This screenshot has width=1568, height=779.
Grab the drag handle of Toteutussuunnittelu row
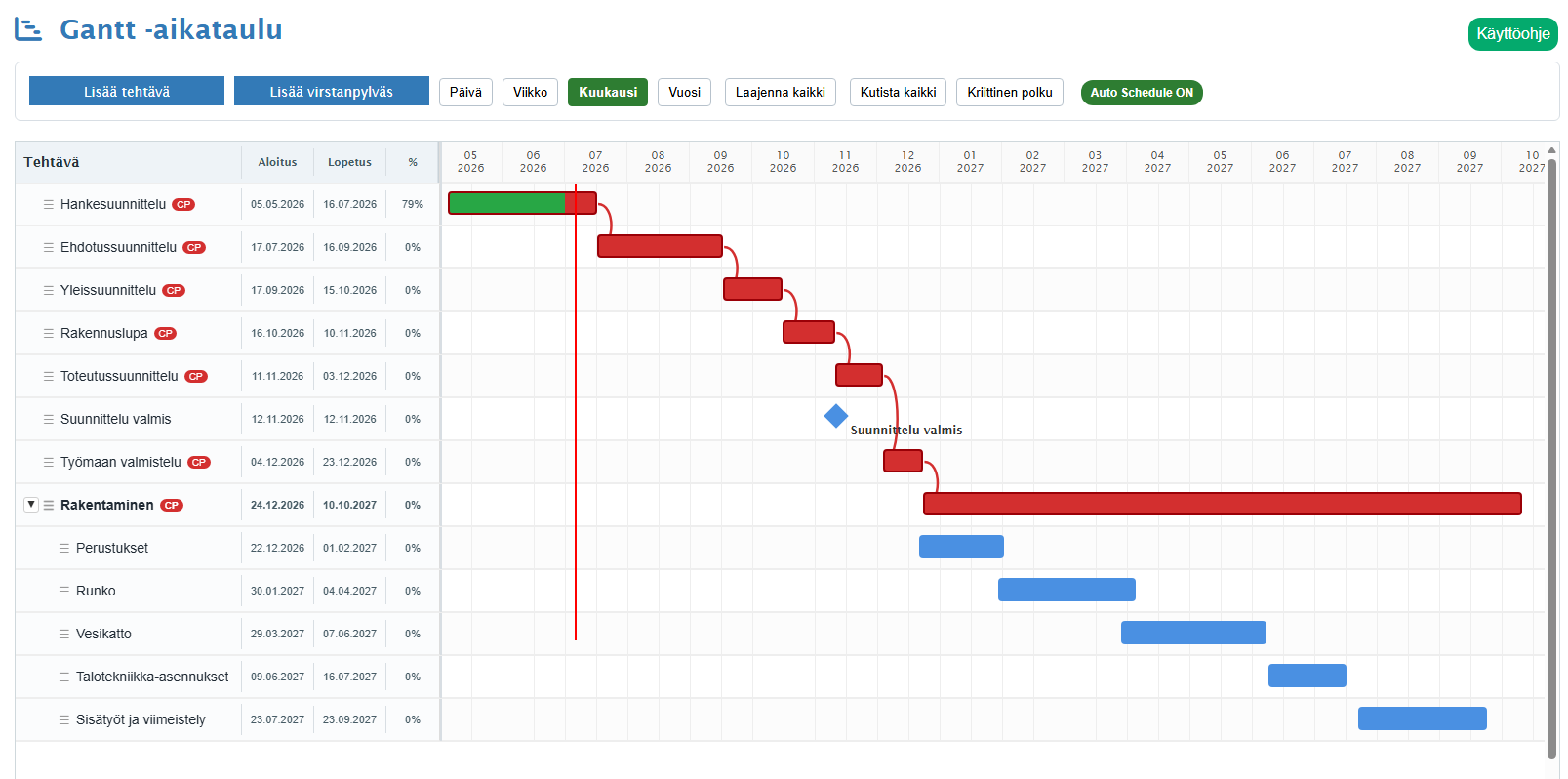pos(49,376)
